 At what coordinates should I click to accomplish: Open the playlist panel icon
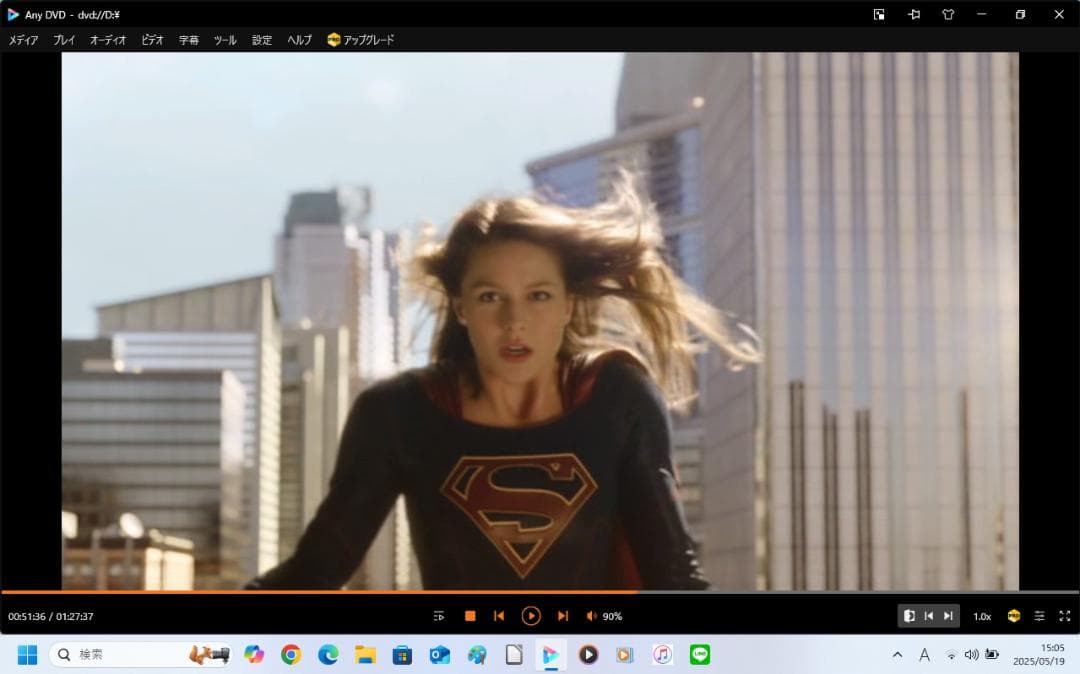(x=439, y=616)
